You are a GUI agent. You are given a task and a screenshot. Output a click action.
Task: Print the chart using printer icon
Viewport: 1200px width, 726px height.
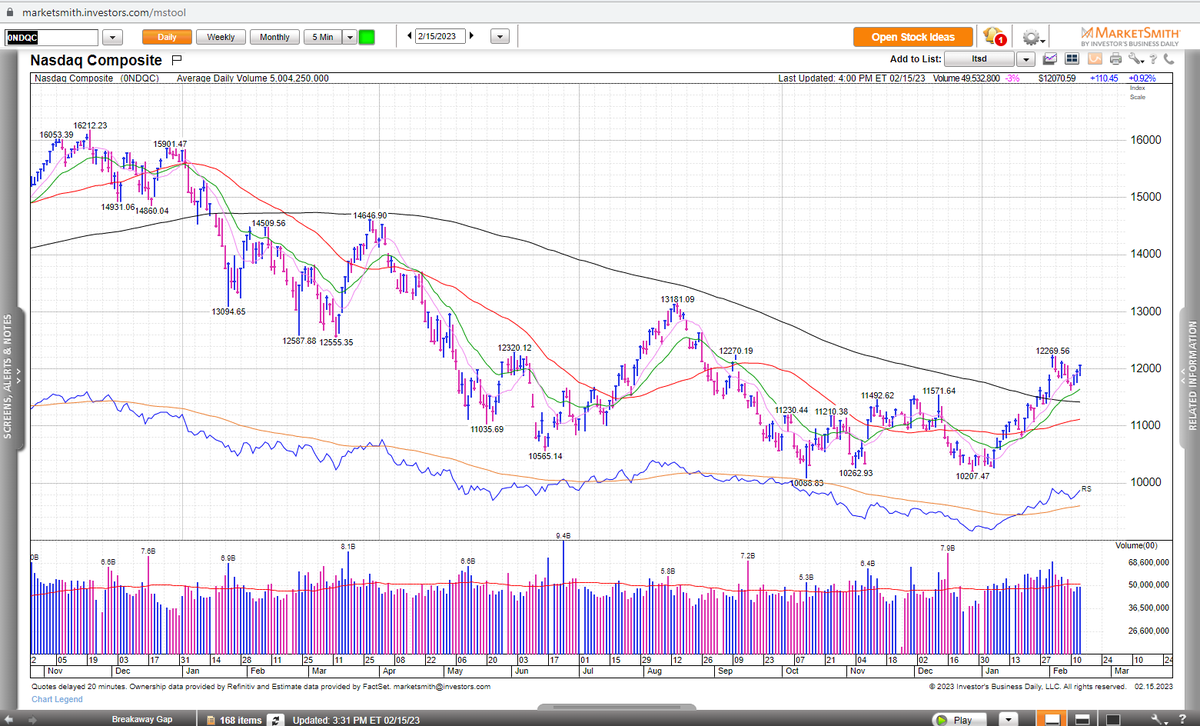[1115, 59]
